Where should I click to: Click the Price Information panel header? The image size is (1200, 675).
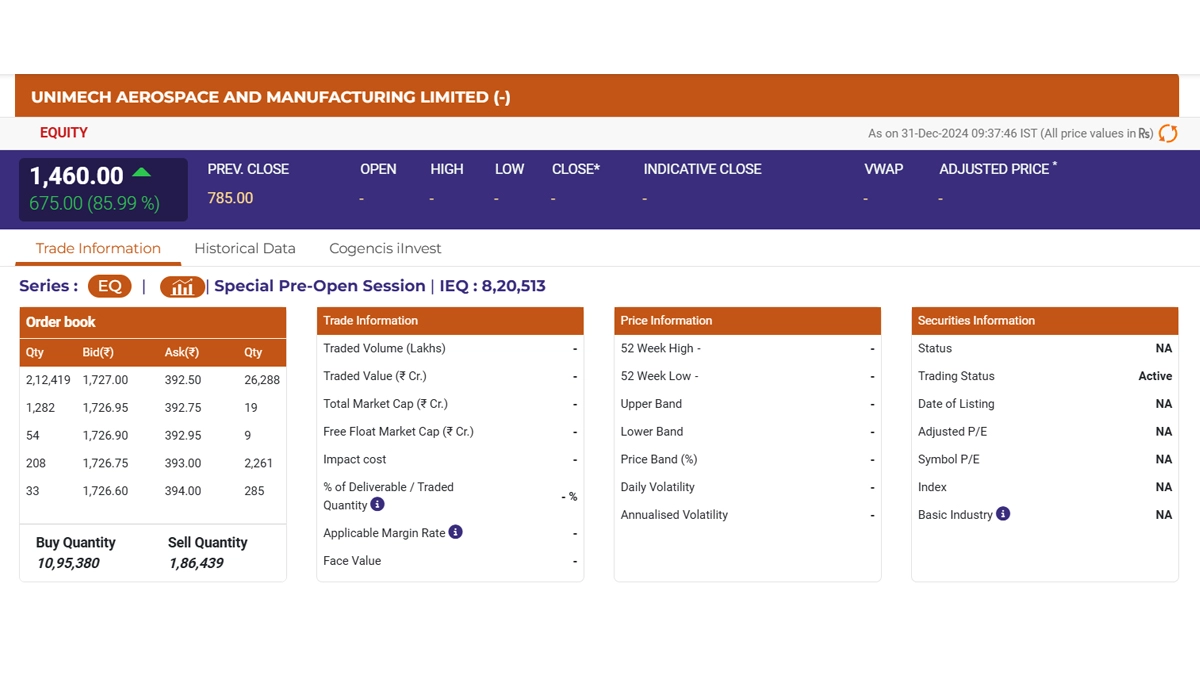pos(747,321)
